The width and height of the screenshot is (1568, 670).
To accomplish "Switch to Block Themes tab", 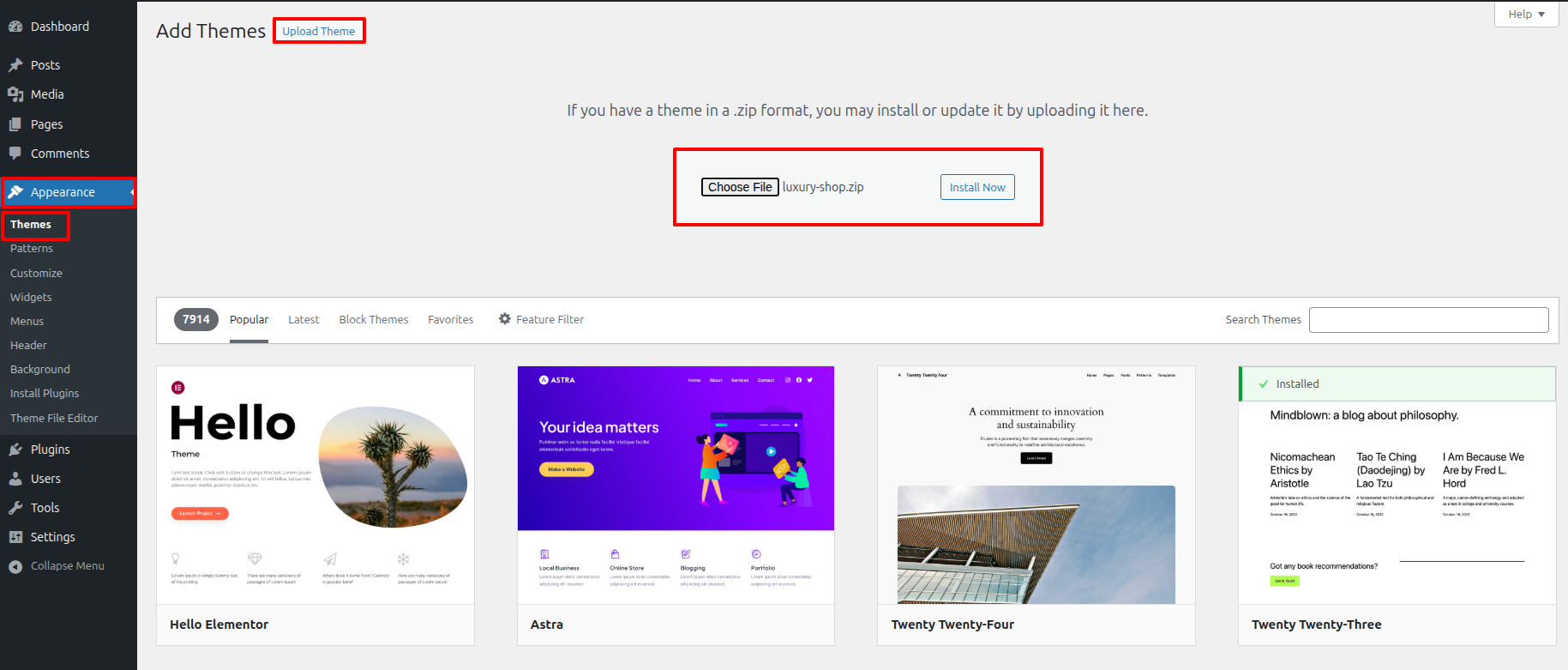I will click(374, 319).
